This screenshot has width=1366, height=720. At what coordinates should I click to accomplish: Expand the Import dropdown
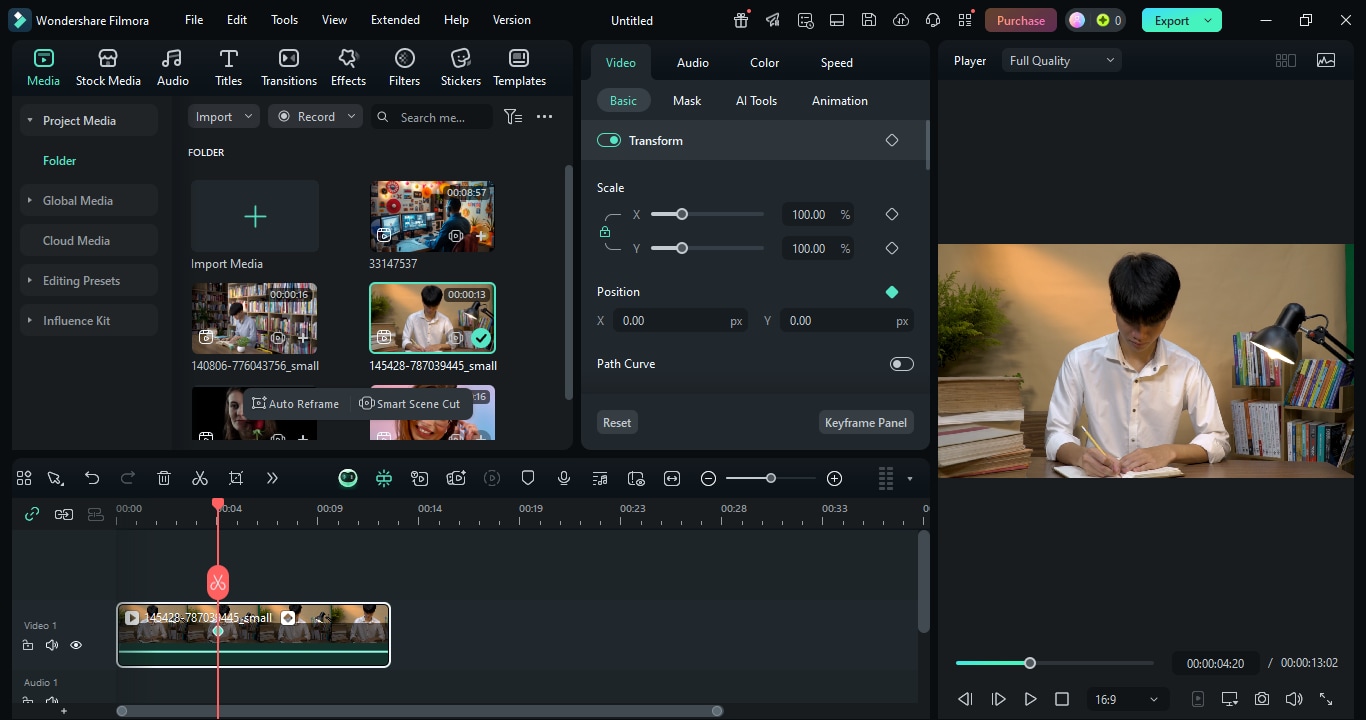223,117
